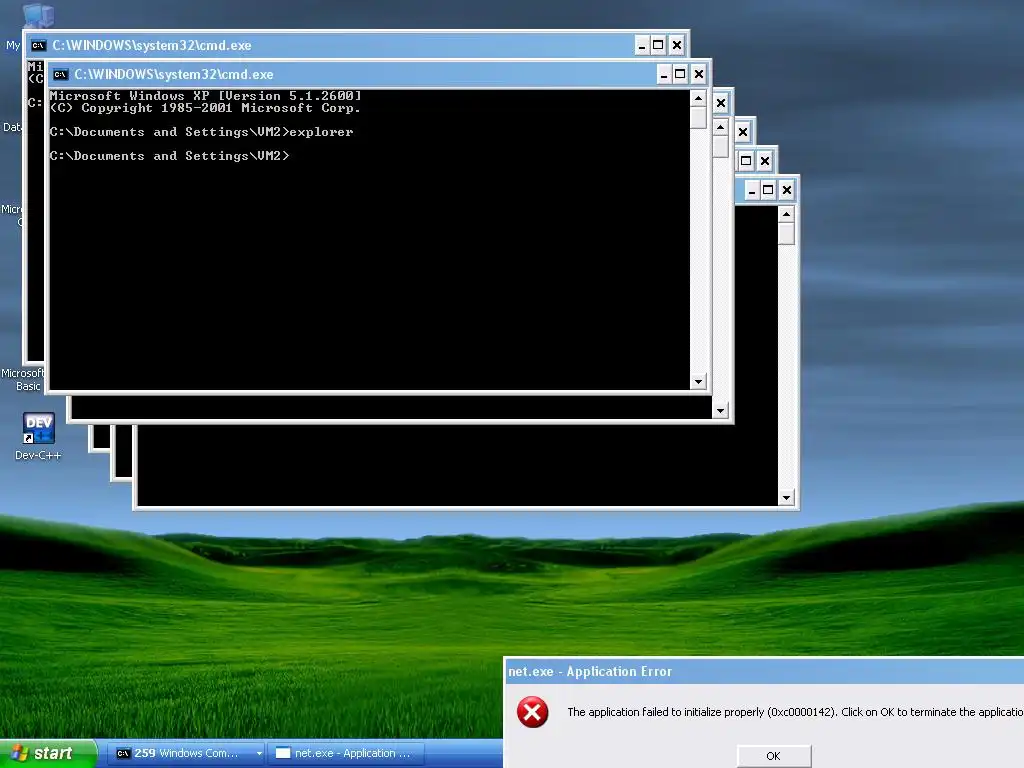Maximize the rear cmd.exe window
This screenshot has width=1024, height=768.
pyautogui.click(x=658, y=45)
